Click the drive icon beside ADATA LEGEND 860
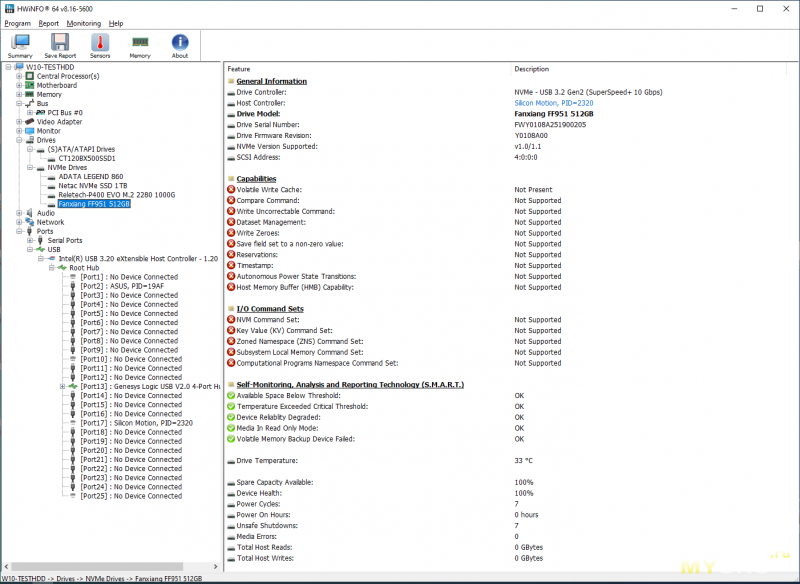The height and width of the screenshot is (584, 800). pos(51,177)
